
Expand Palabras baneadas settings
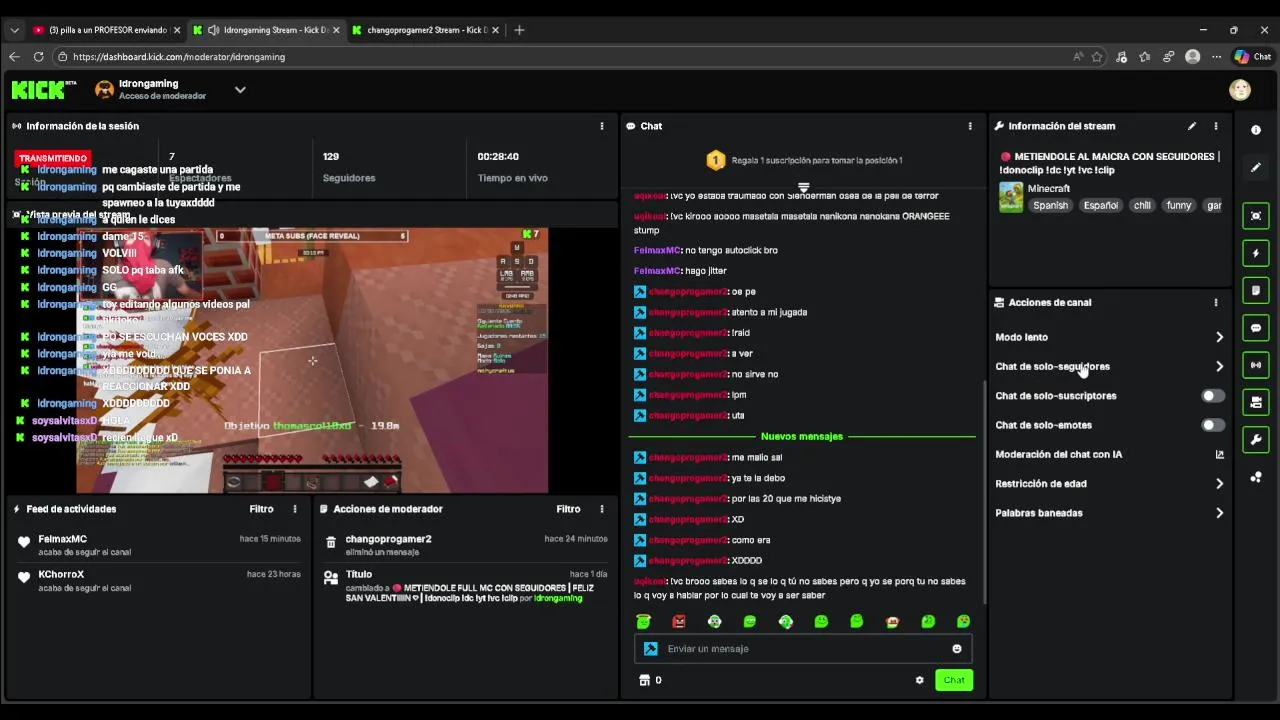tap(1109, 513)
